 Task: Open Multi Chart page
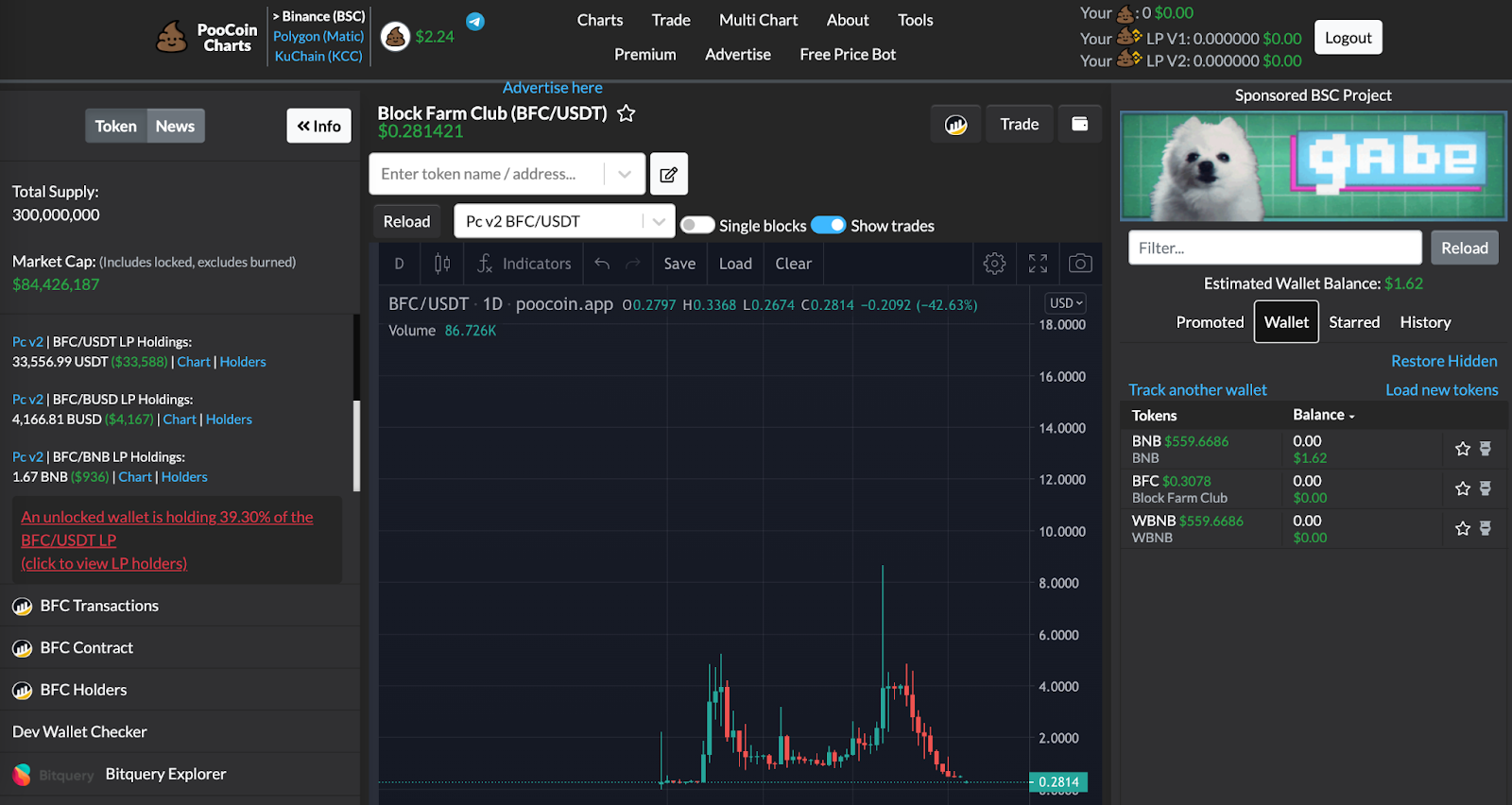[x=759, y=20]
